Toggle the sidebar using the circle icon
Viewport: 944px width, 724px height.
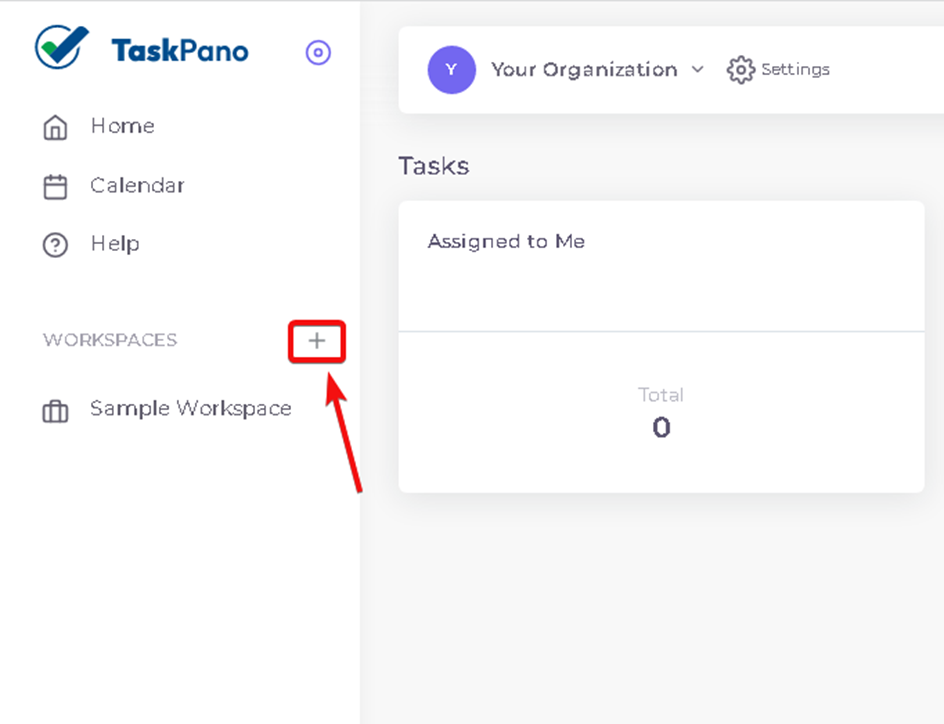pyautogui.click(x=318, y=52)
